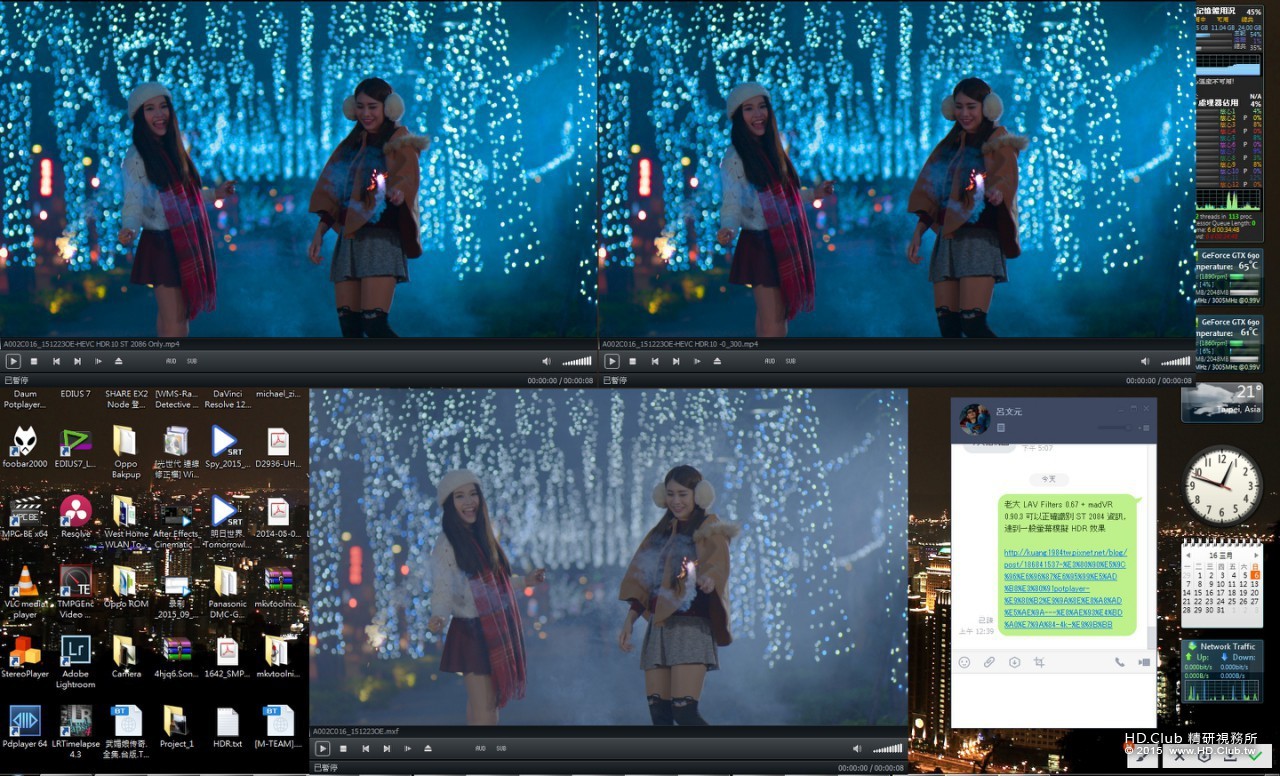
Task: Open AUD audio menu in ST 2086 Only.mp4 player
Action: (x=171, y=361)
